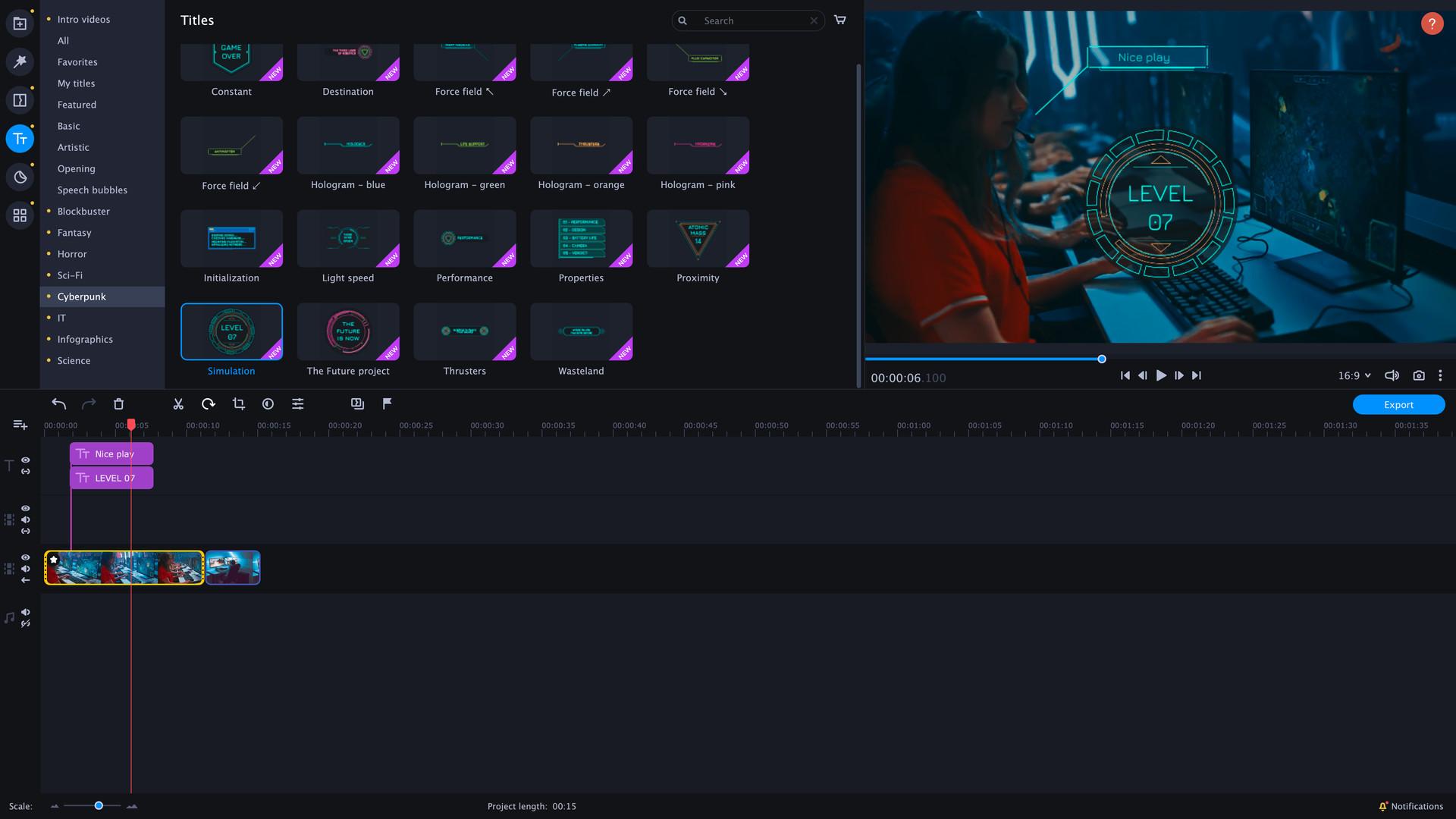Select the Filters magic wand icon
The width and height of the screenshot is (1456, 819).
[x=20, y=62]
